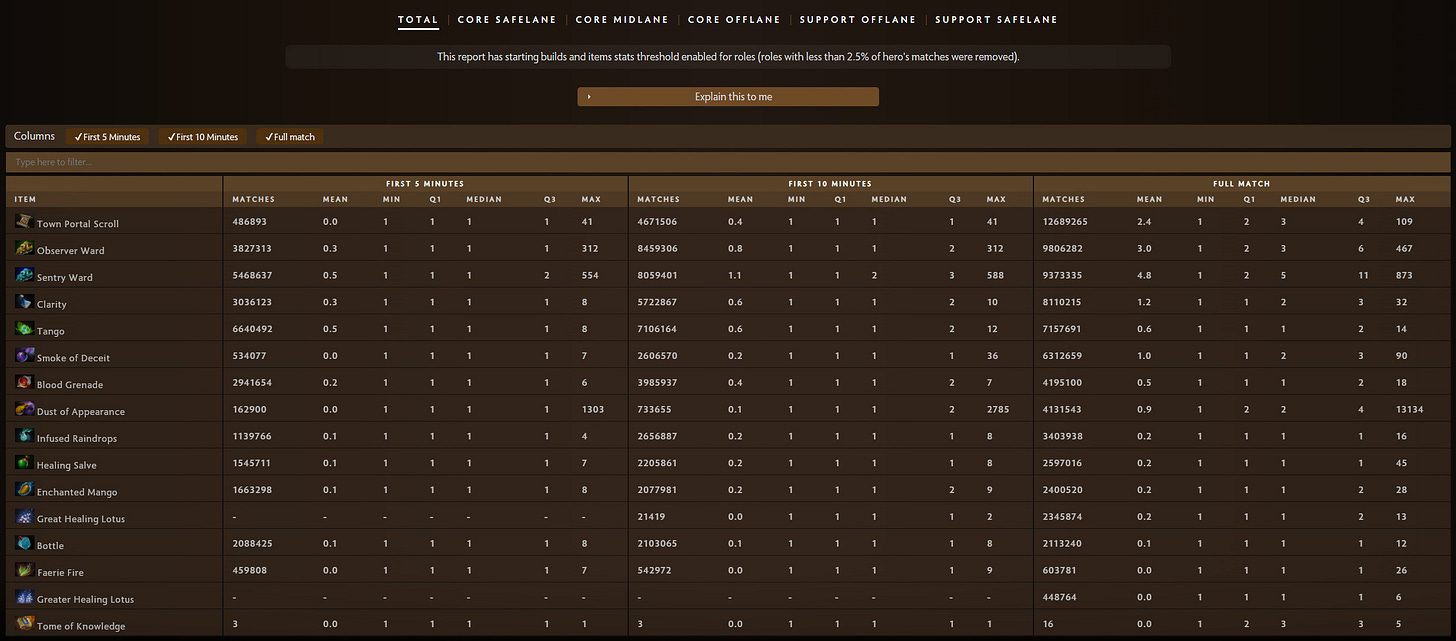
Task: Click the 2785 max value cell
Action: point(998,410)
